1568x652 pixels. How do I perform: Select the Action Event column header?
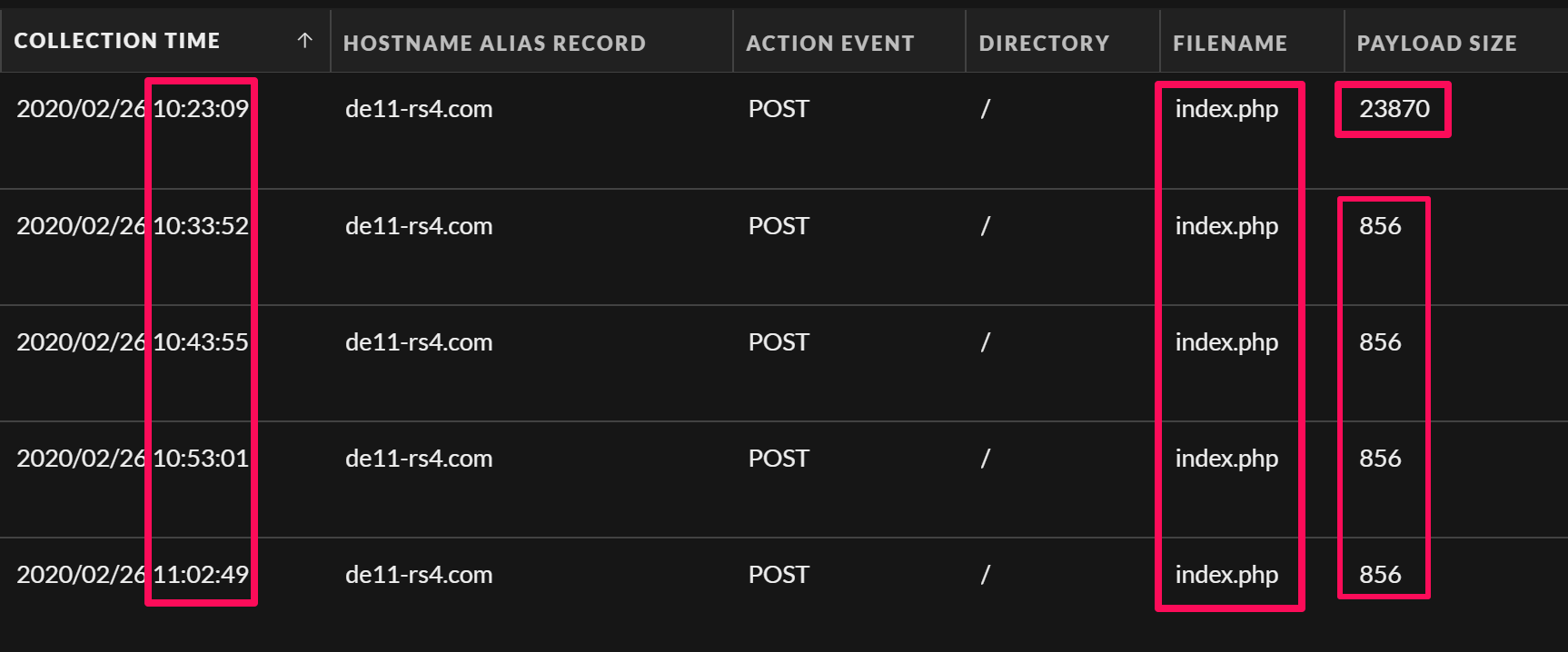click(829, 43)
